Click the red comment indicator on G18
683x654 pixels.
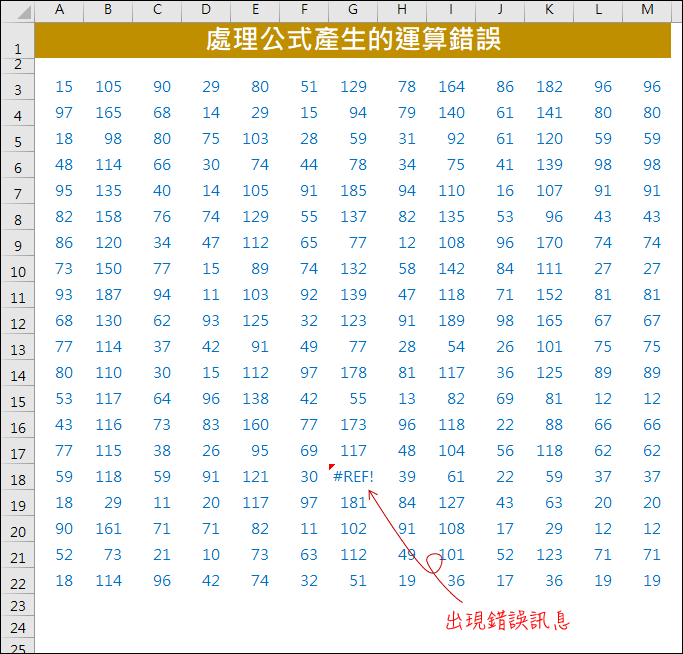tap(331, 467)
